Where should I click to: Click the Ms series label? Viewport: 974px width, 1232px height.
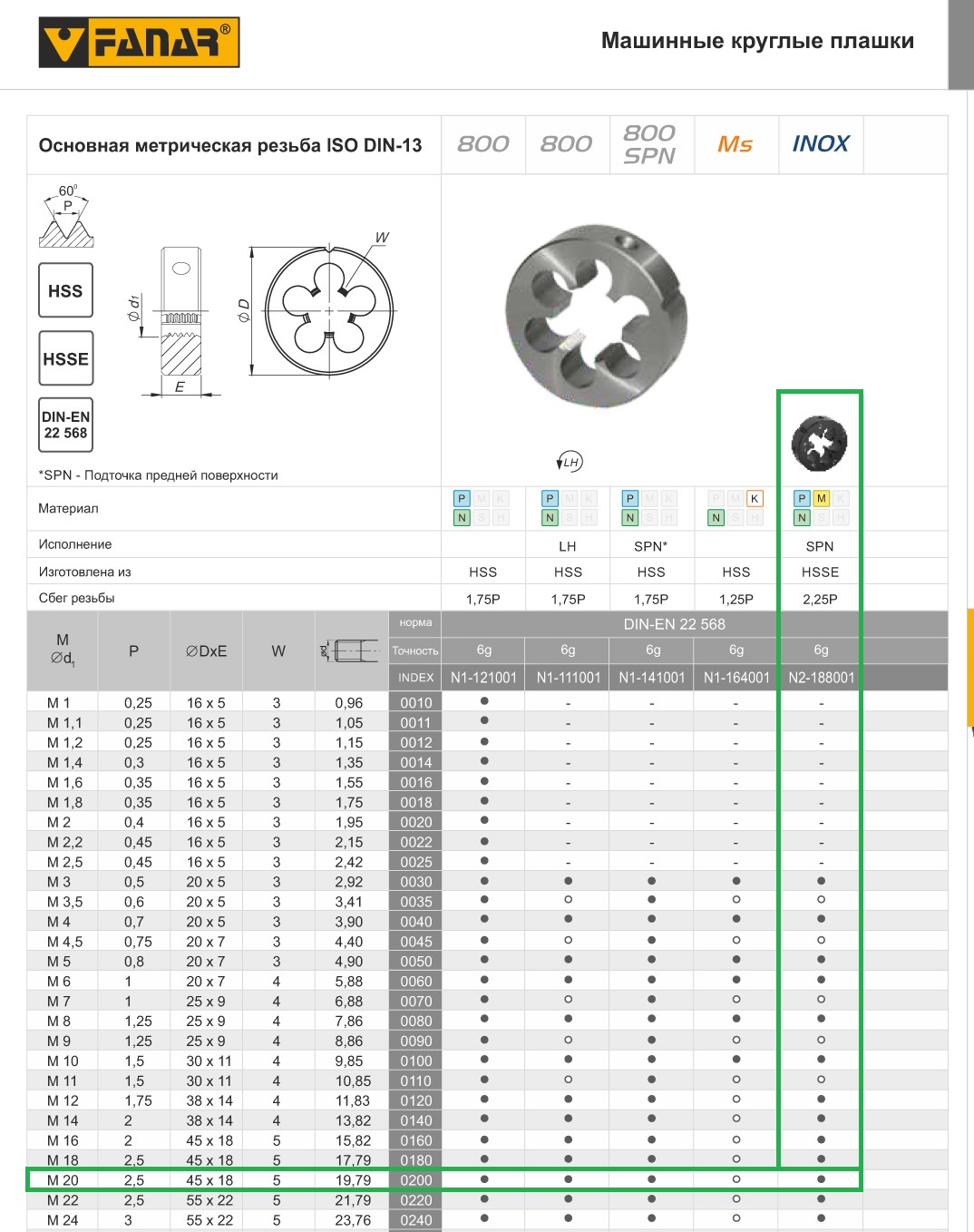(x=735, y=144)
